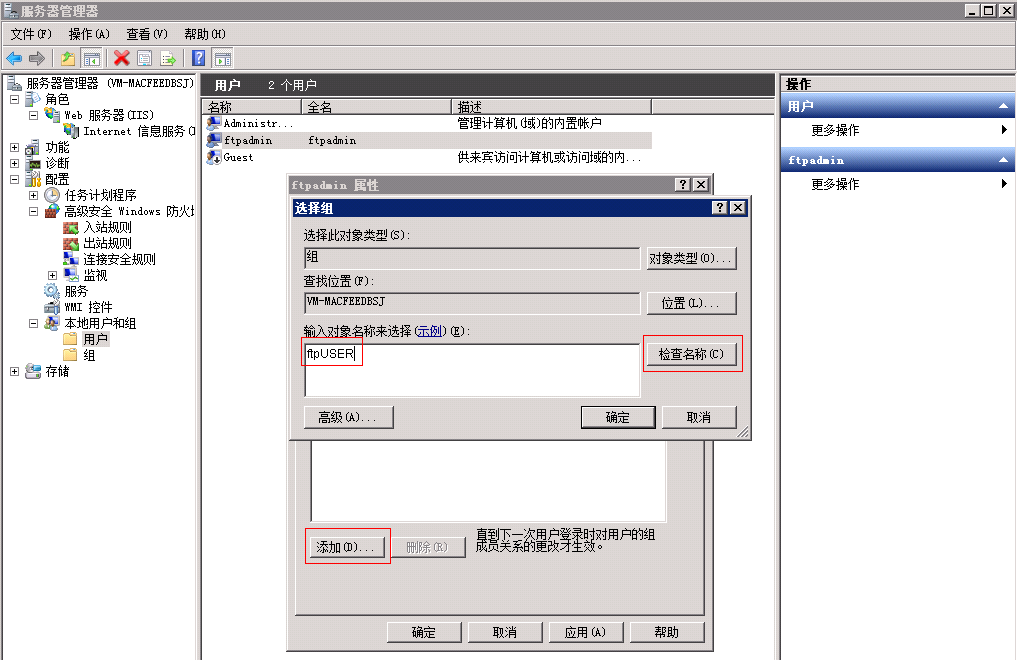The image size is (1017, 660).
Task: Select the Guest user row name
Action: pyautogui.click(x=239, y=157)
